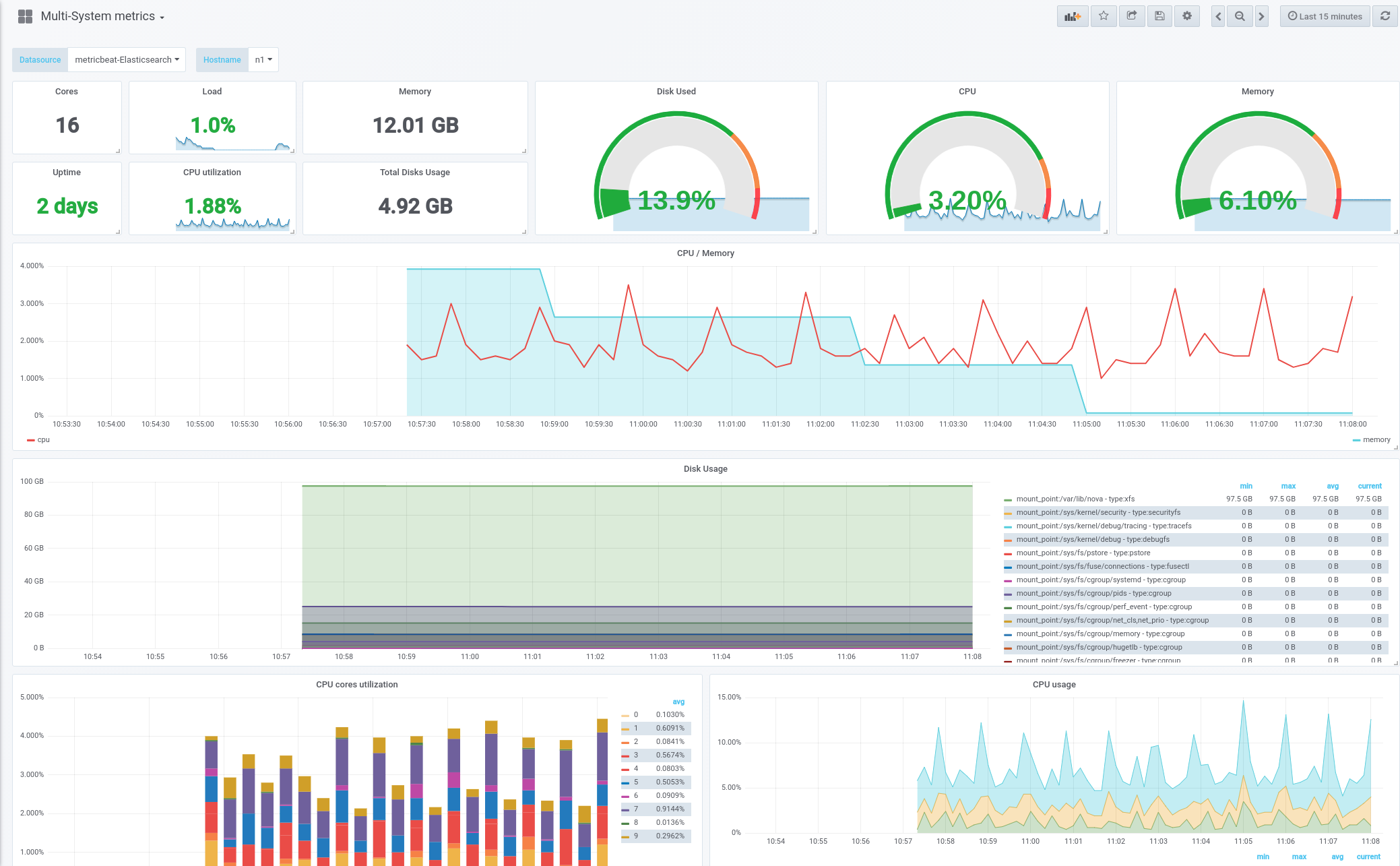Click core 7 color swatch in legend

click(x=625, y=809)
